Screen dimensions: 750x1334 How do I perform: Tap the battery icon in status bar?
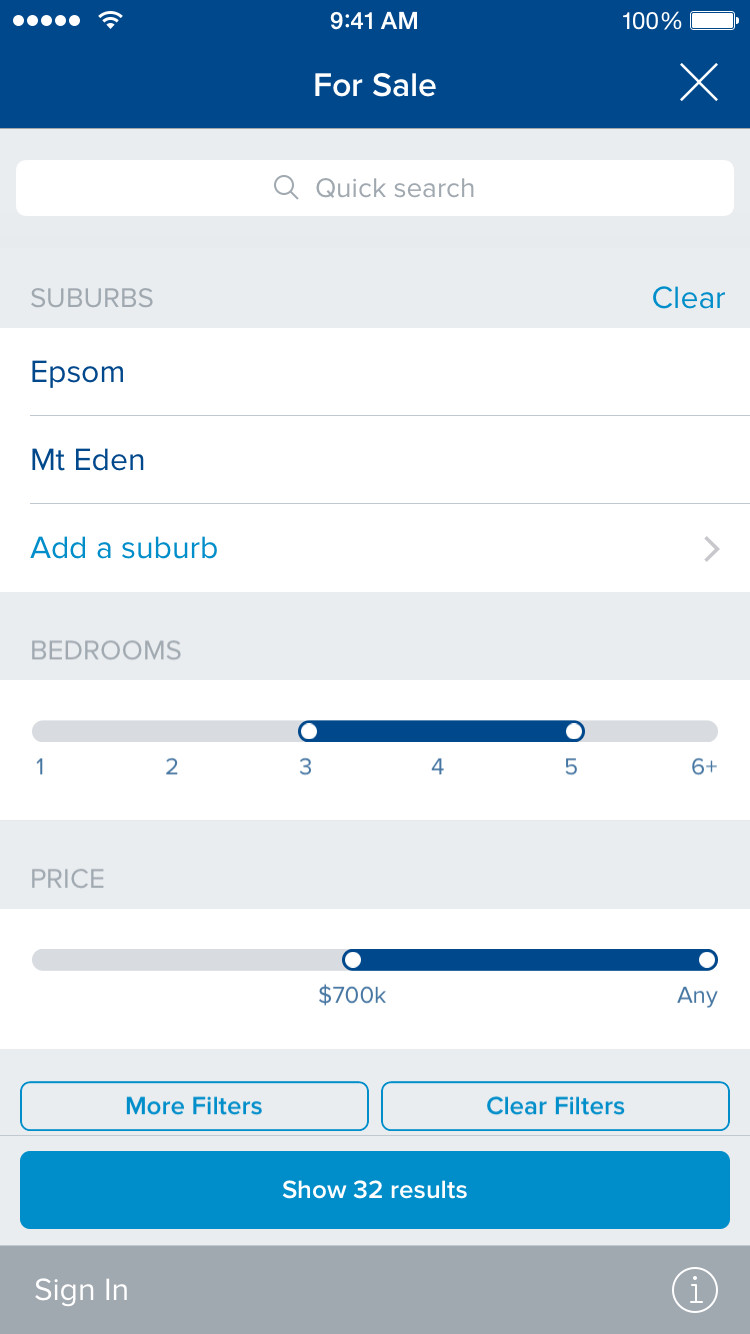pos(713,21)
